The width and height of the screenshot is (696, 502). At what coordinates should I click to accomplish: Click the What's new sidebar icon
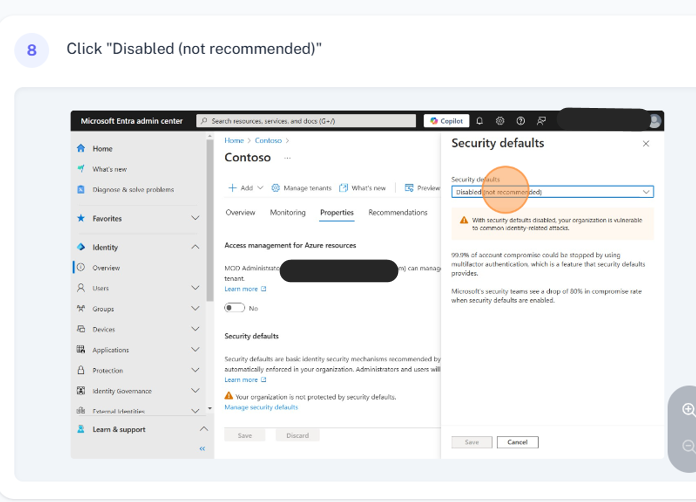click(x=81, y=169)
